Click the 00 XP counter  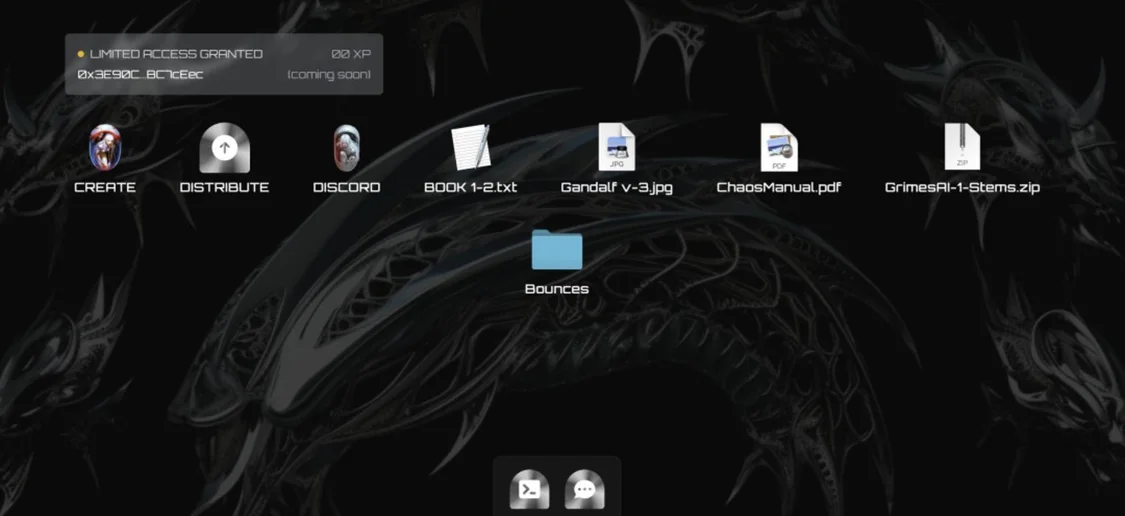[351, 54]
